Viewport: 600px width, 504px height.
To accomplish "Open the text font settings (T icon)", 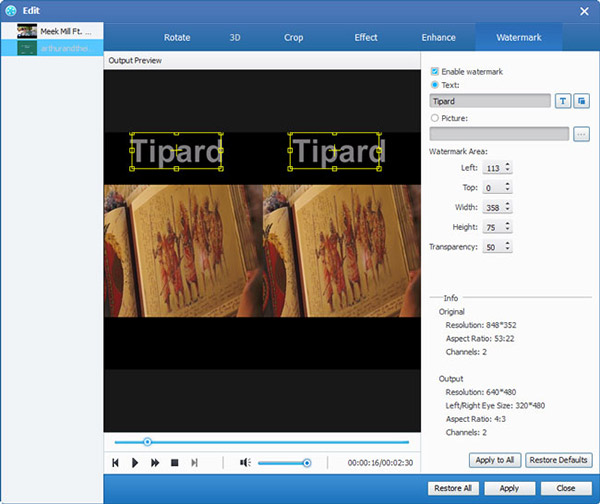I will pos(563,101).
